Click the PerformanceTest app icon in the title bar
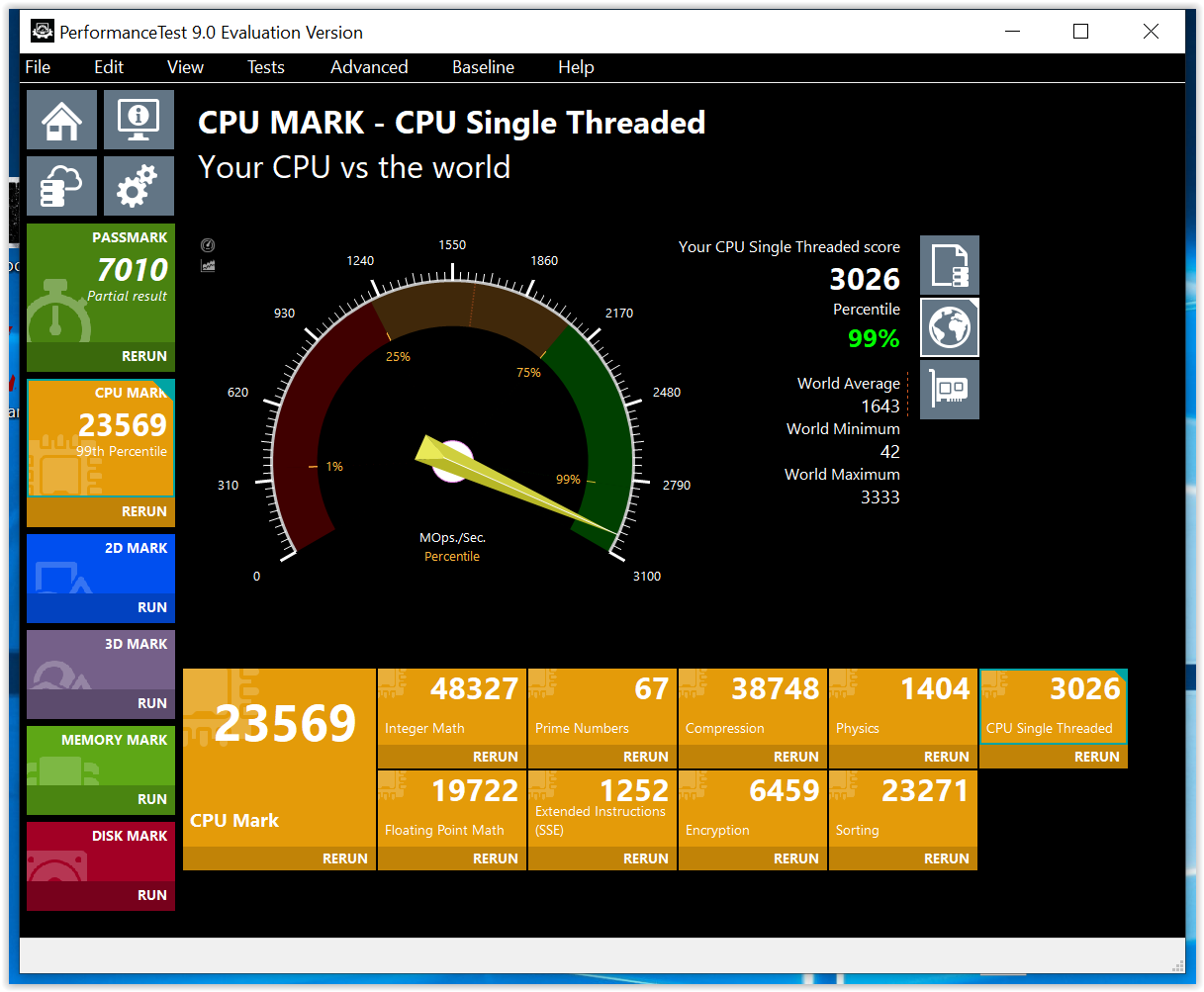Image resolution: width=1204 pixels, height=992 pixels. click(42, 32)
